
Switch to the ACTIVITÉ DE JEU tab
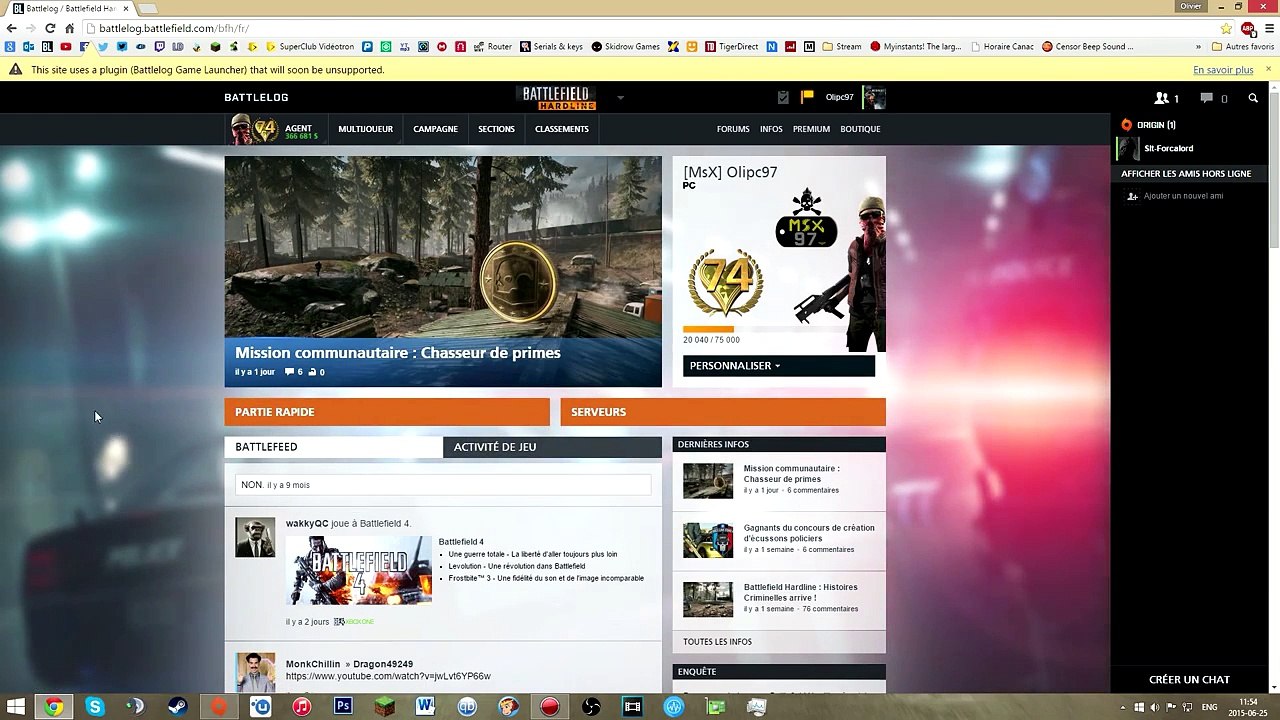pos(552,447)
